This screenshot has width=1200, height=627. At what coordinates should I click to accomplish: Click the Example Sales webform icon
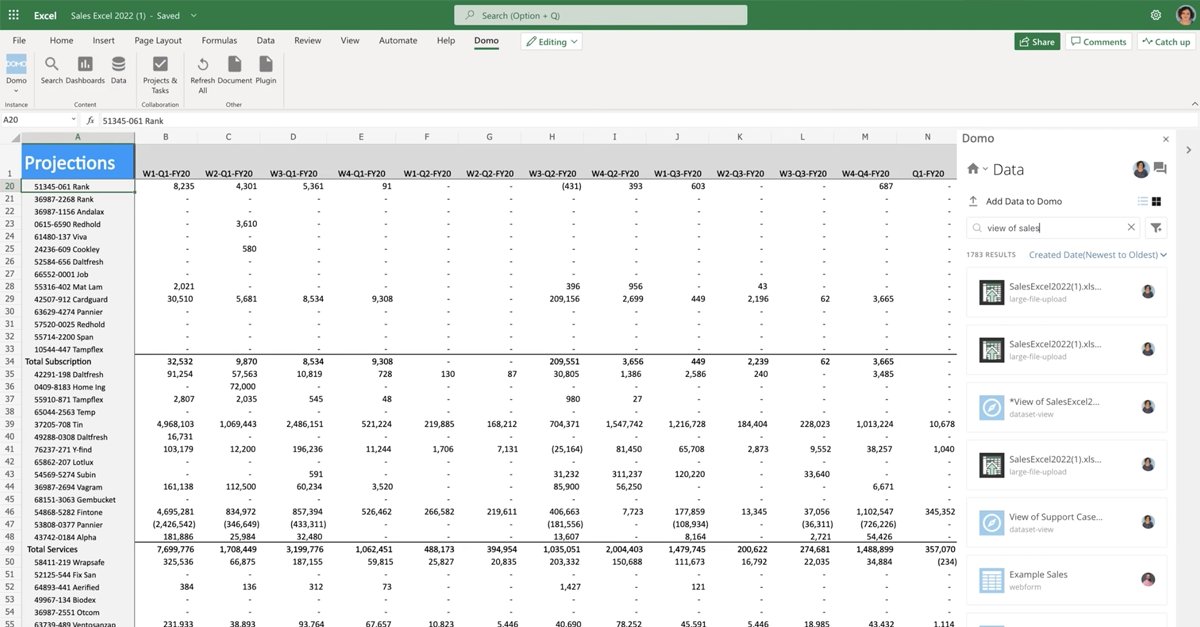tap(990, 580)
